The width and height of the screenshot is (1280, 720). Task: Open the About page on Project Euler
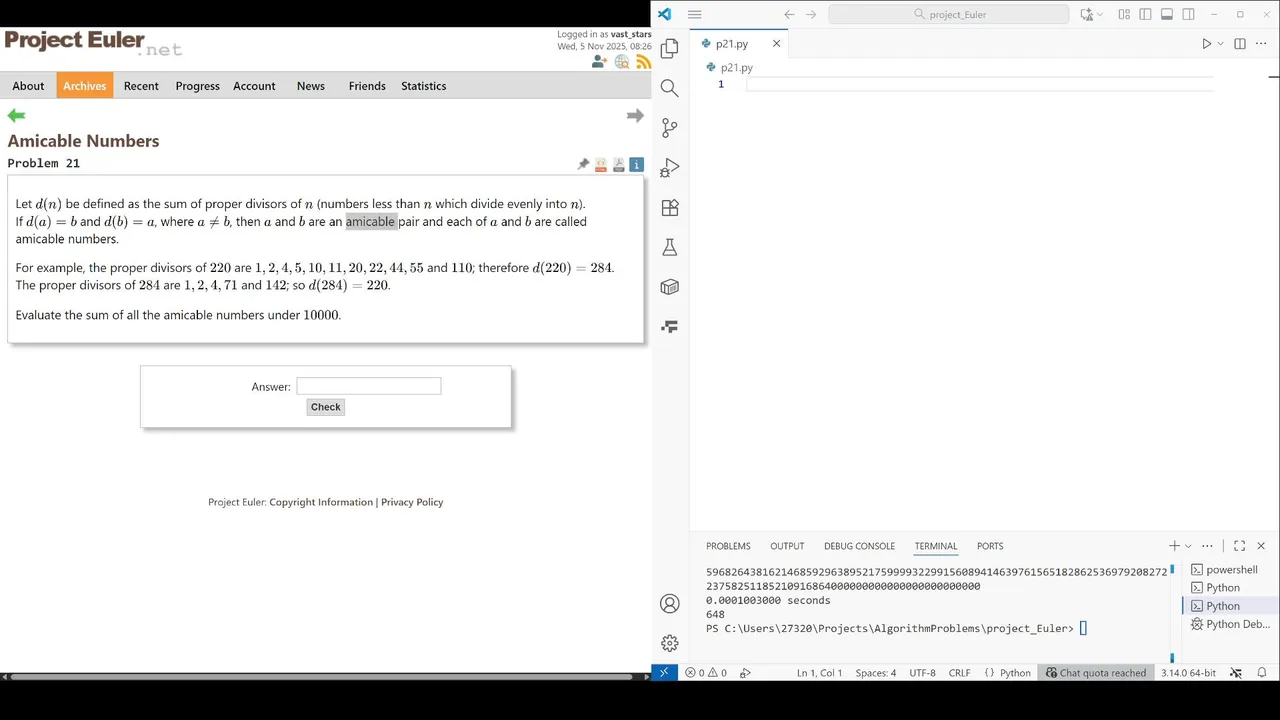click(x=28, y=86)
